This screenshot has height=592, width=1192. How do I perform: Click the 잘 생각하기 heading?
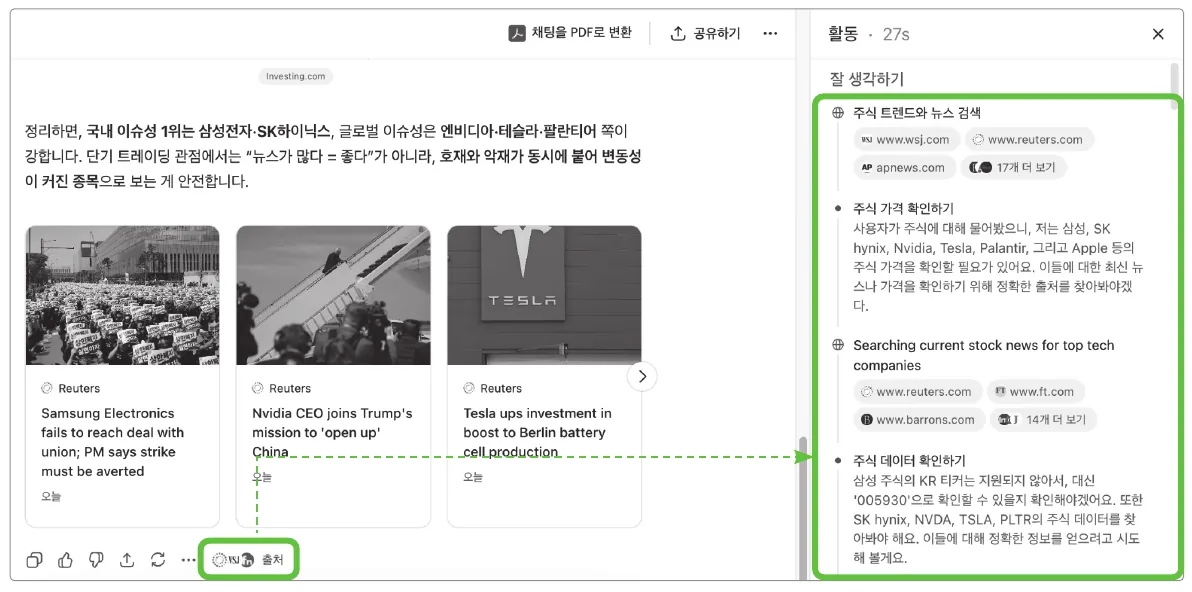pos(867,79)
